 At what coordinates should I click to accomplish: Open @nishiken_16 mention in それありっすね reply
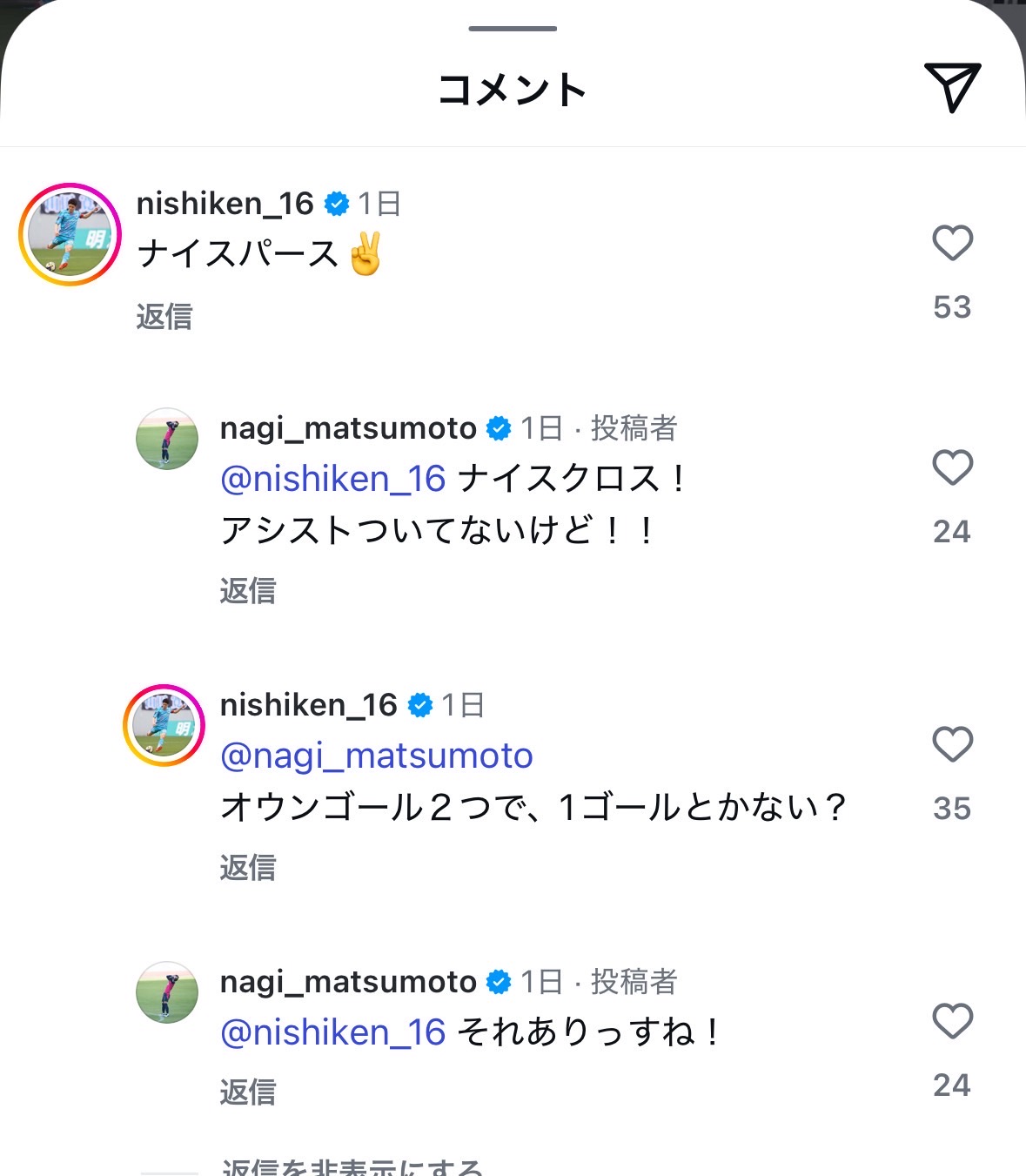(x=332, y=1032)
